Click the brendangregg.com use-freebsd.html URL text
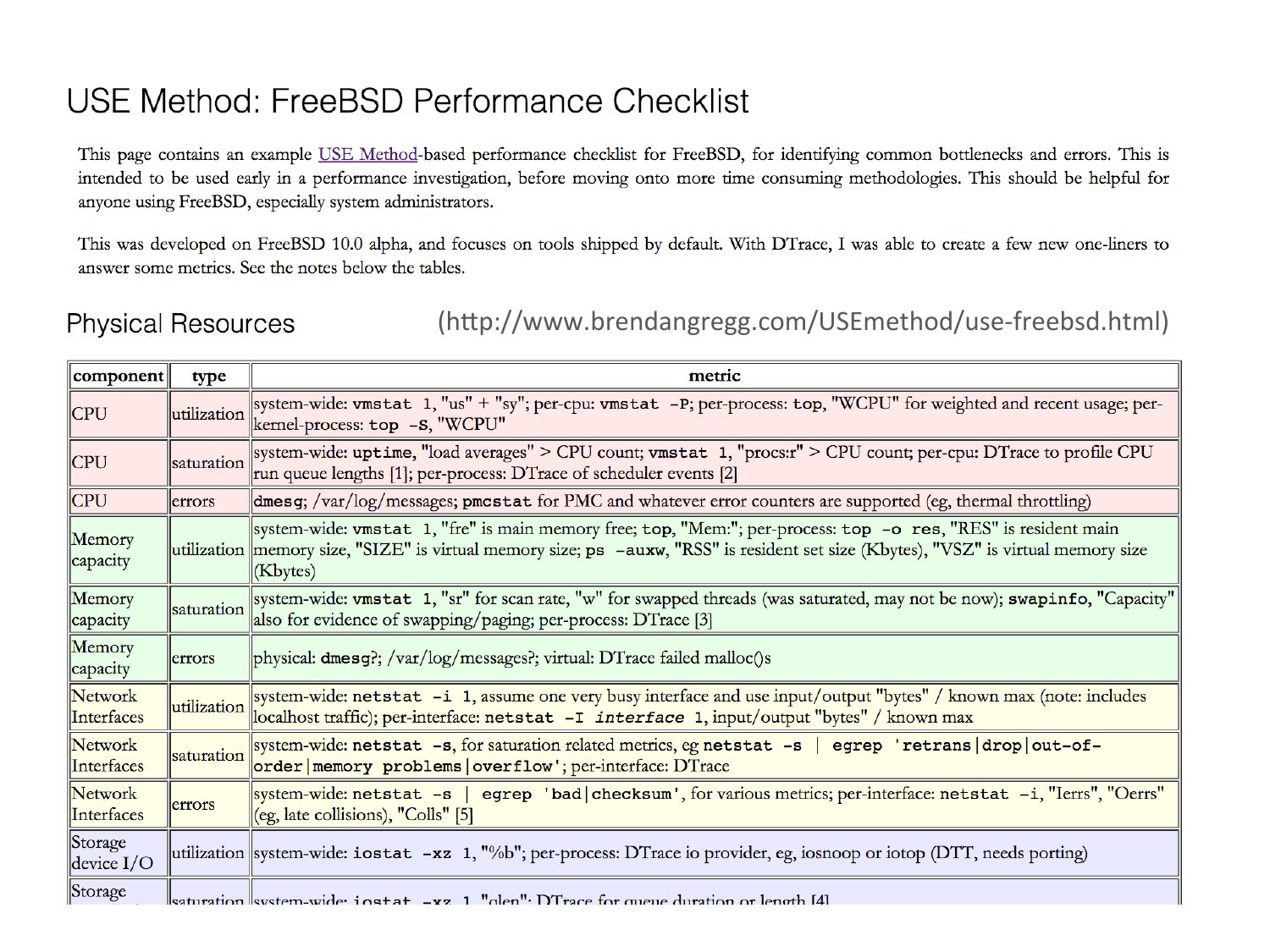Screen dimensions: 1270x952 803,322
